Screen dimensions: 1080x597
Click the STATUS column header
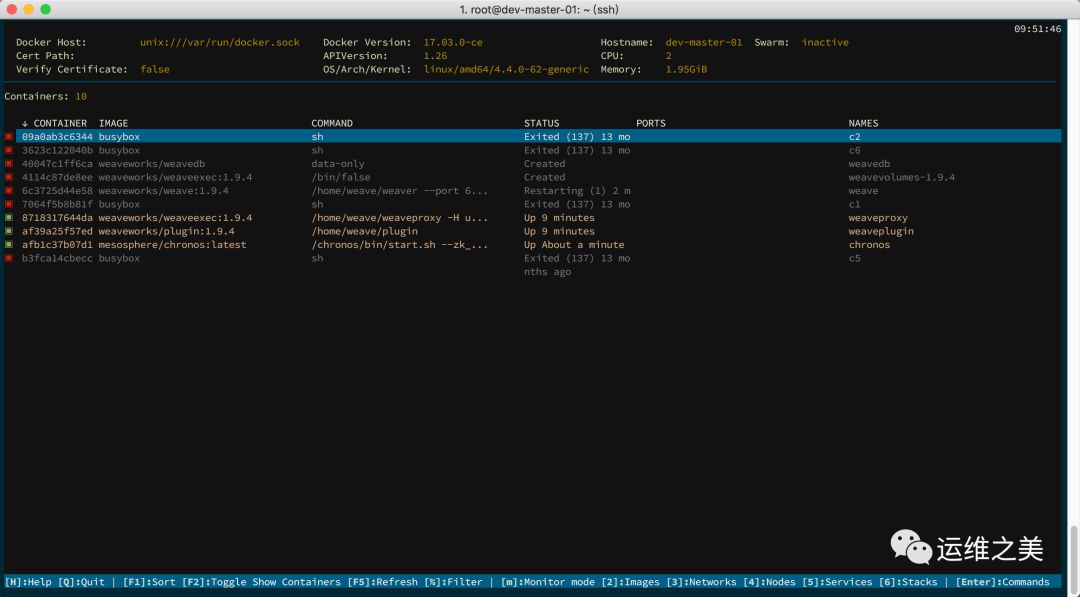pos(541,123)
